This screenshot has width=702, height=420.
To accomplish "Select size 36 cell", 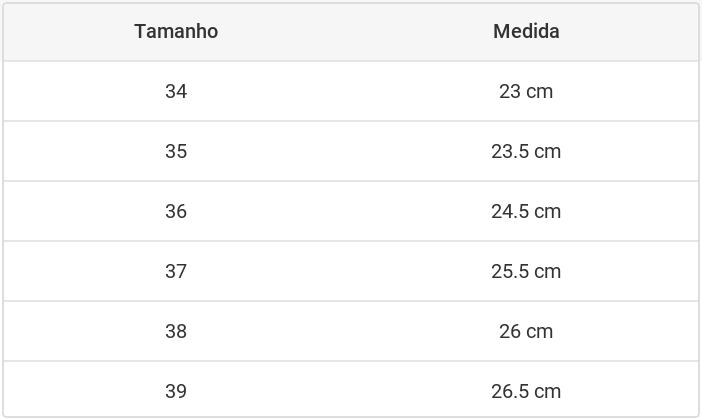I will click(x=176, y=211).
